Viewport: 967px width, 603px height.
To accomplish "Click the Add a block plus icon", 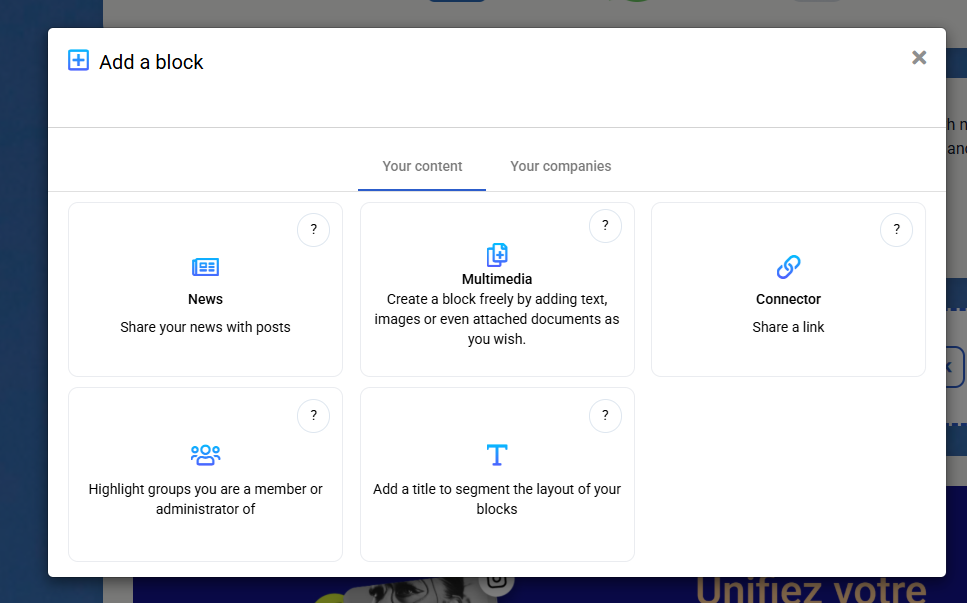I will coord(78,60).
